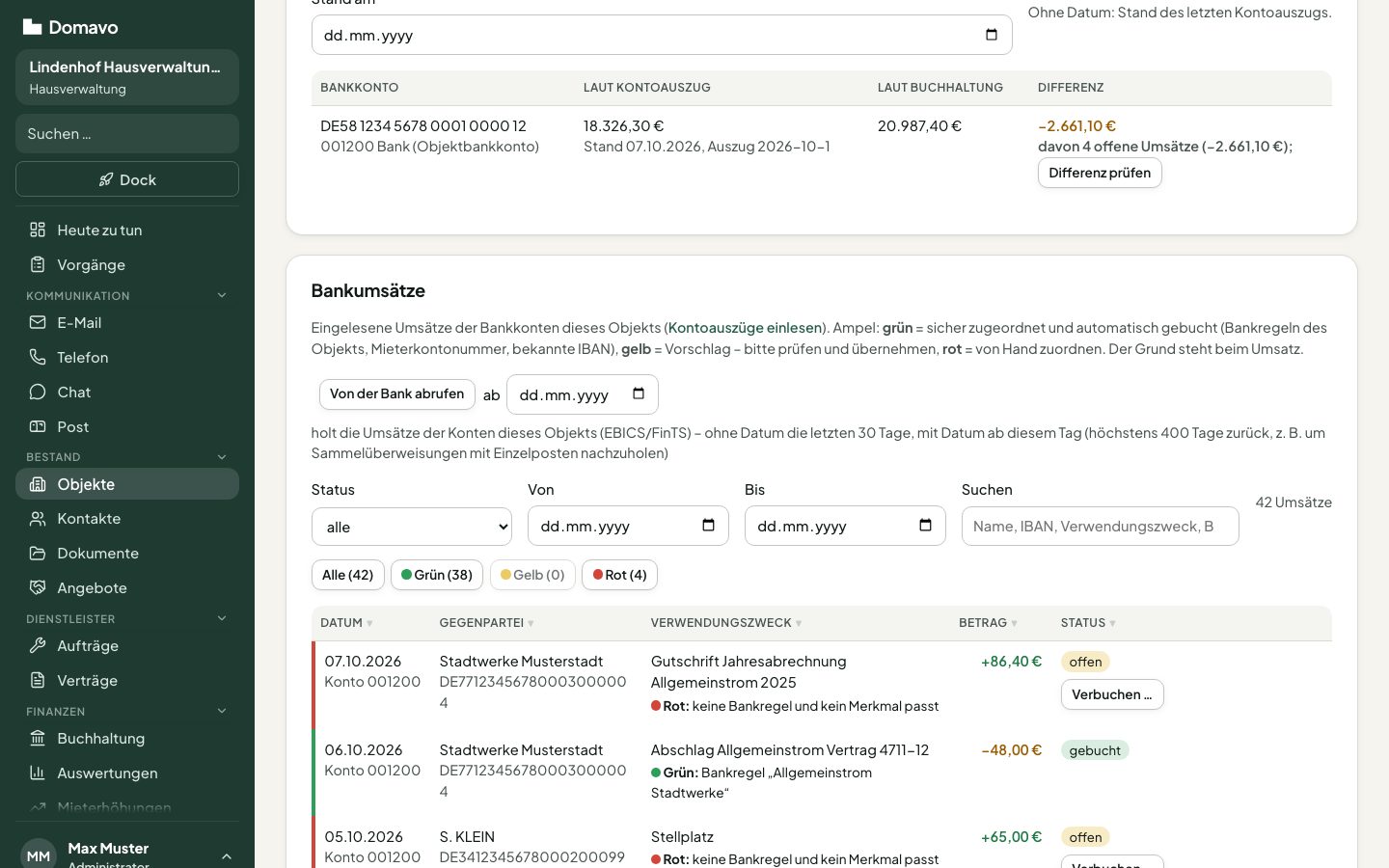The image size is (1389, 868).
Task: Open Verträge document icon
Action: (38, 681)
